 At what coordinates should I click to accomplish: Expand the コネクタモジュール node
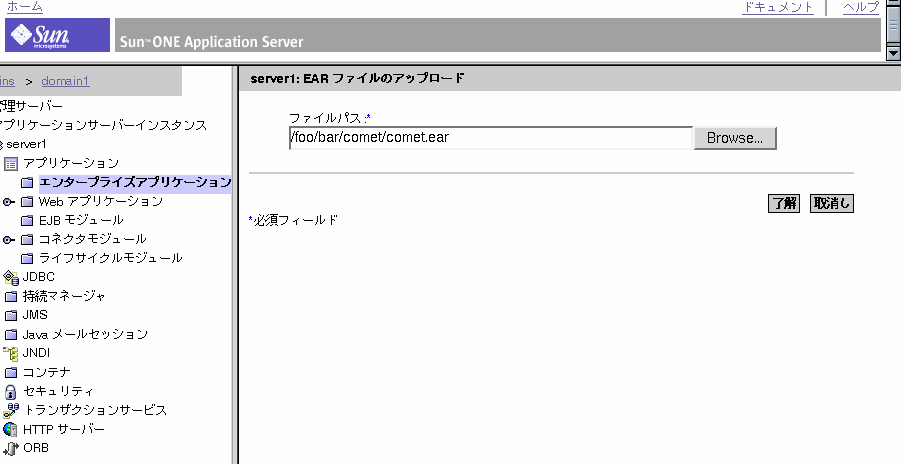9,240
